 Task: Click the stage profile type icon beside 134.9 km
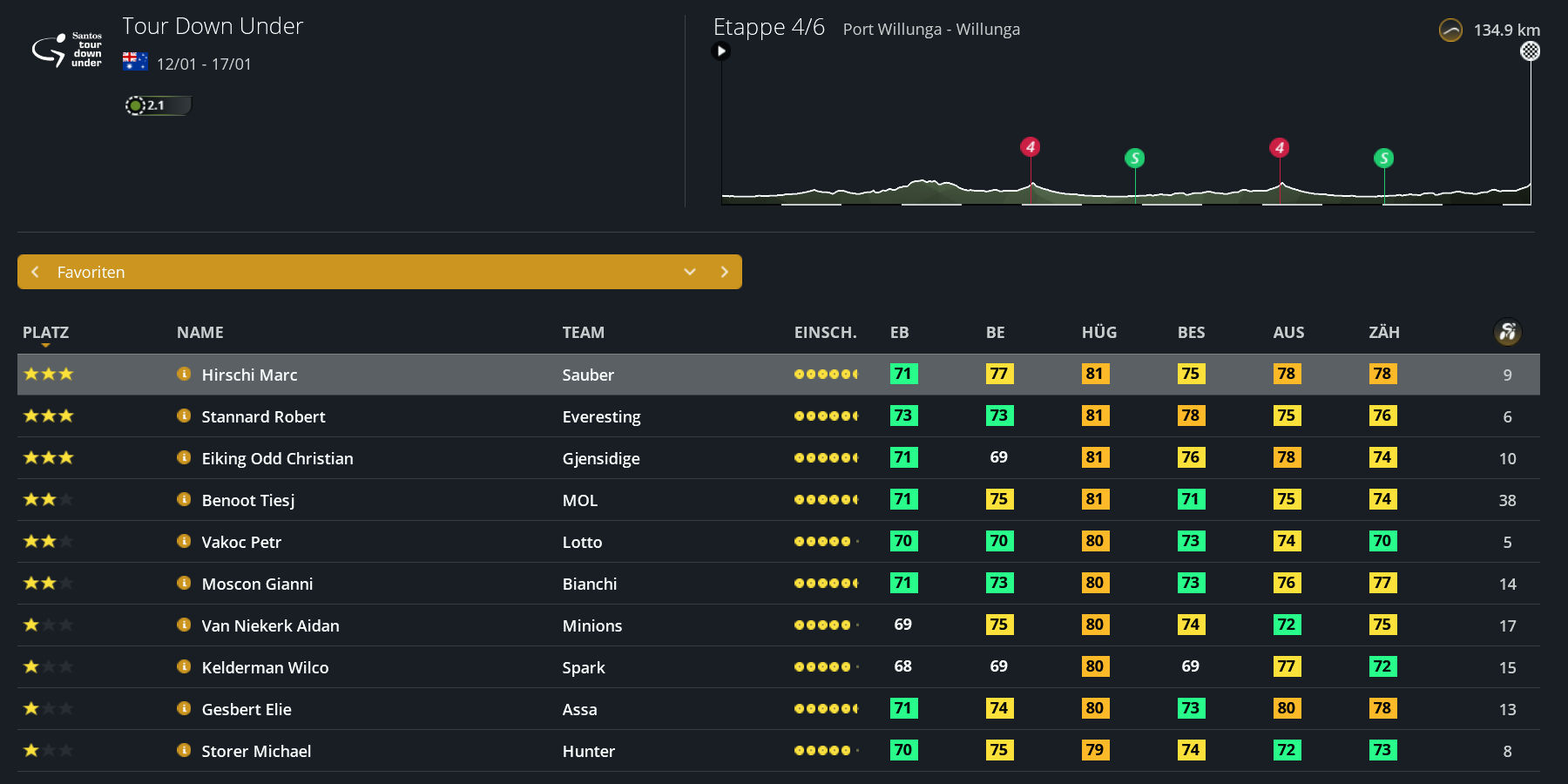[x=1450, y=30]
